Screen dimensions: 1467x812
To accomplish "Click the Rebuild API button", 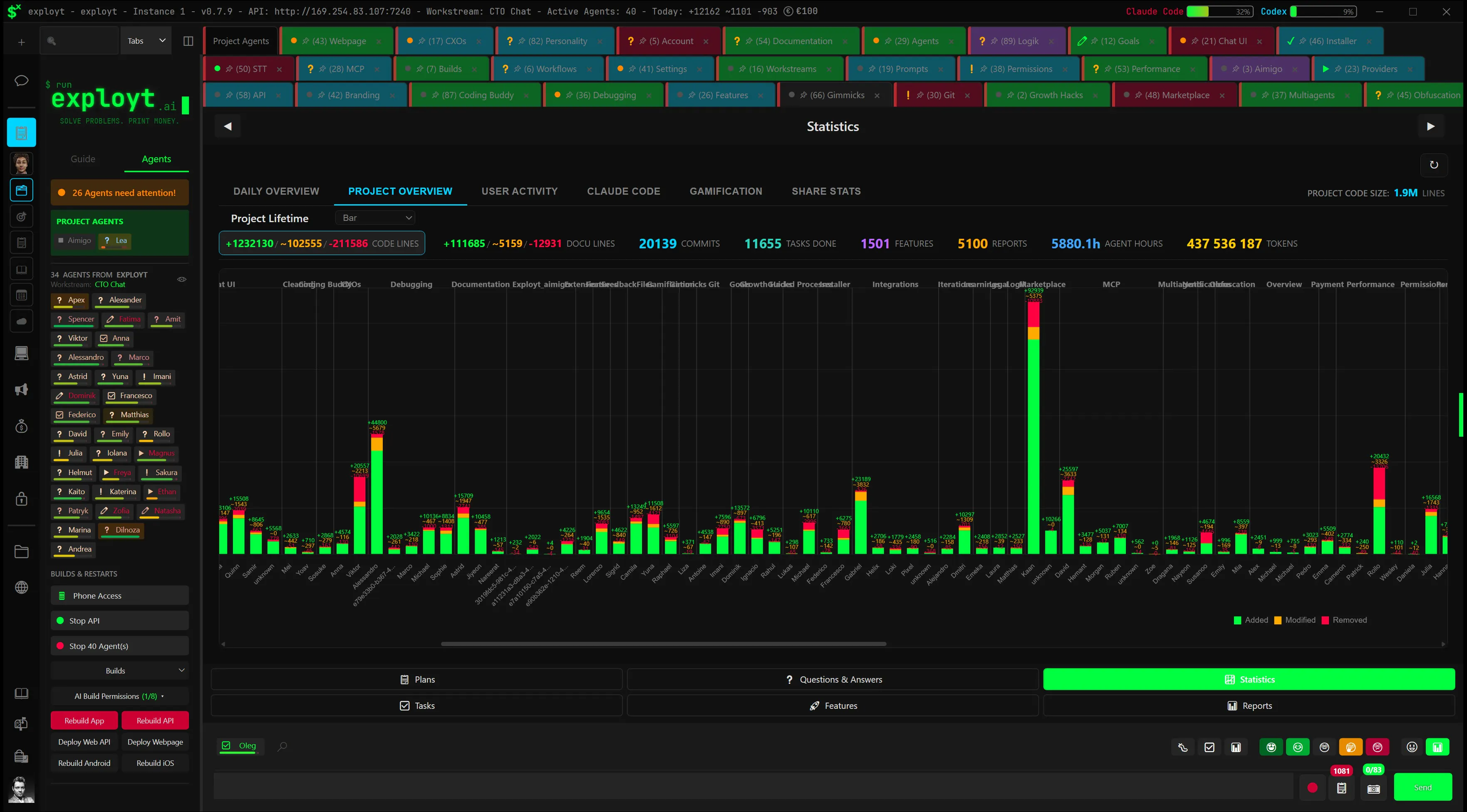I will pos(155,720).
